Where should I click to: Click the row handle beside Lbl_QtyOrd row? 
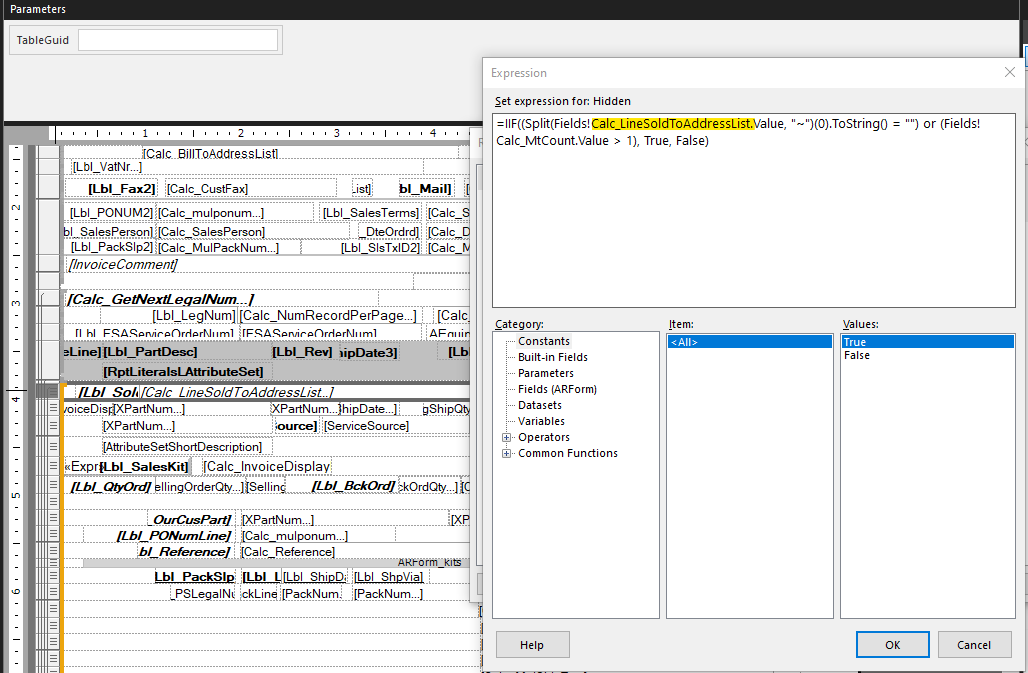(x=53, y=487)
